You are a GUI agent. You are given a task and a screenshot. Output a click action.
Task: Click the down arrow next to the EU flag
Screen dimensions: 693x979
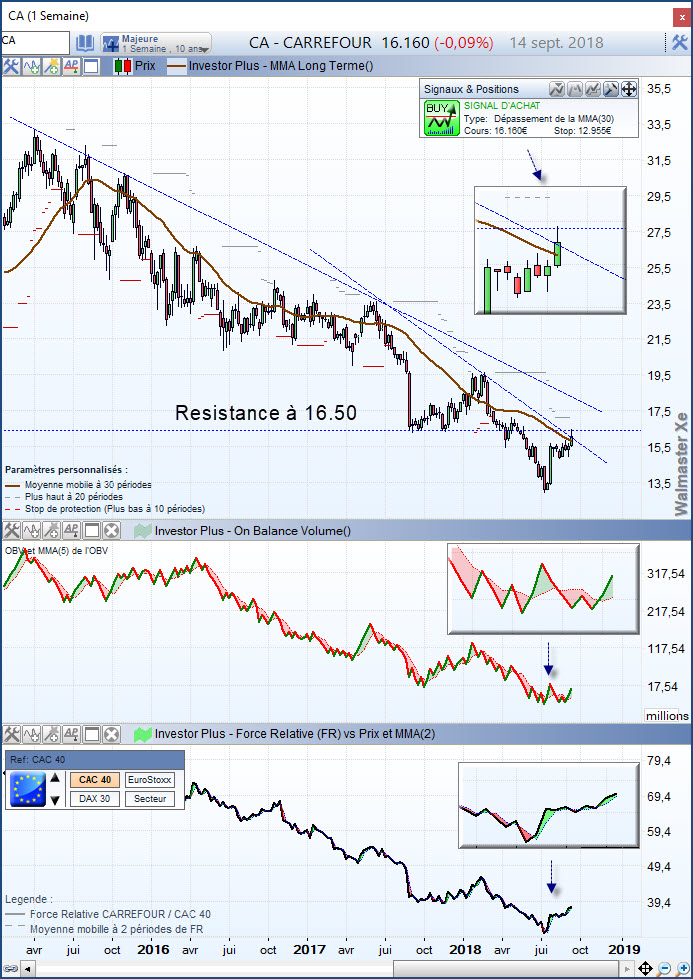point(55,800)
